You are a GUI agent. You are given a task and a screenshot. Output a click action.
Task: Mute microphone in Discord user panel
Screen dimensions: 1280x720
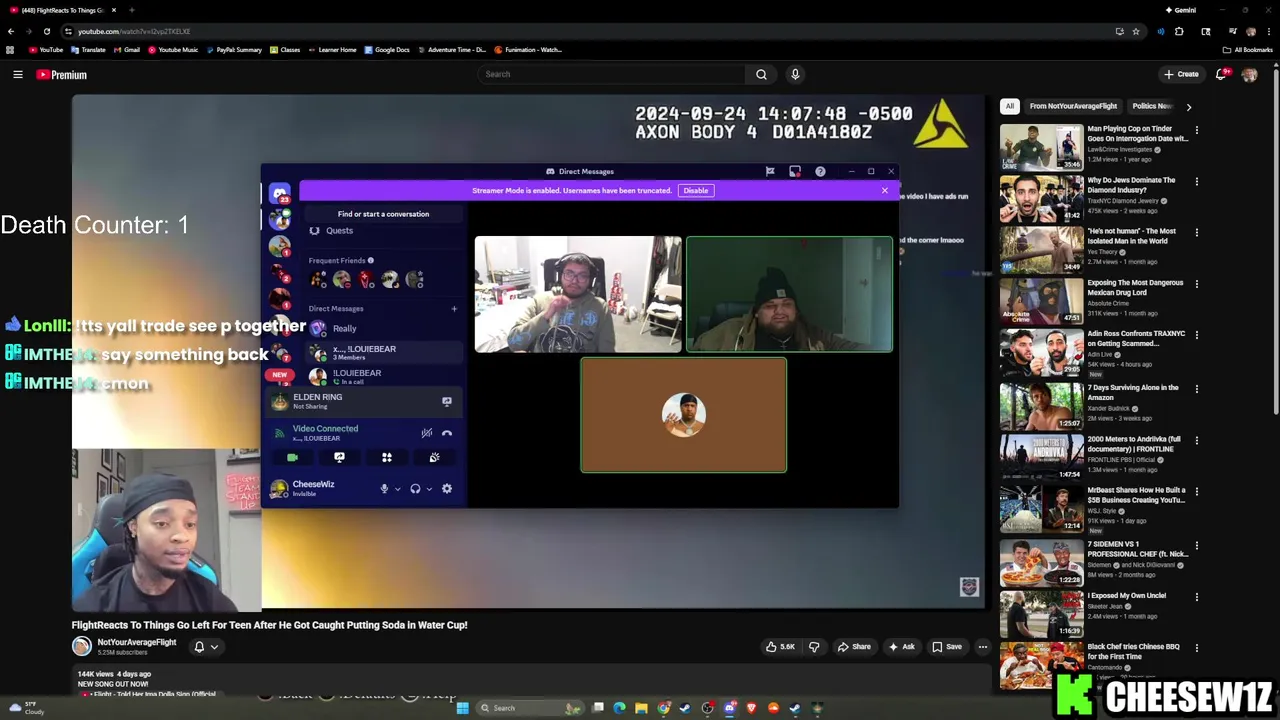(384, 489)
